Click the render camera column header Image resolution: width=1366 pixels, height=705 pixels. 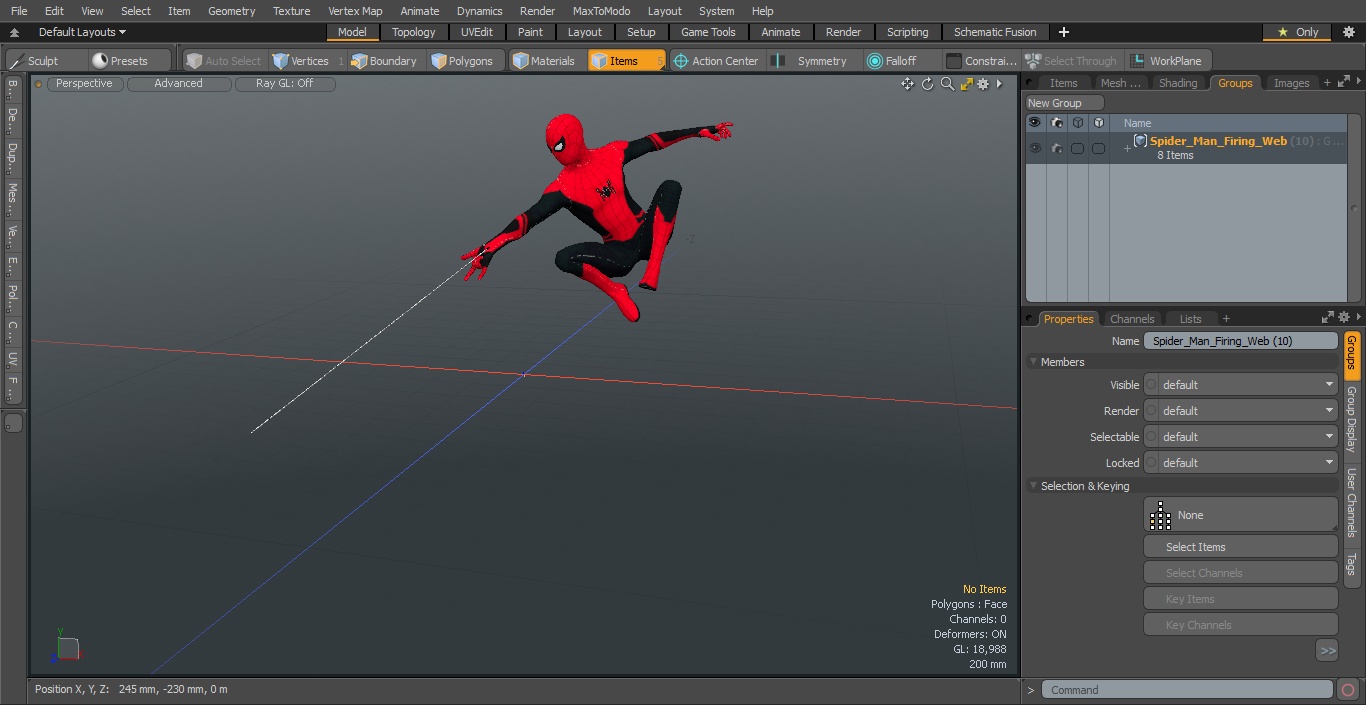pyautogui.click(x=1056, y=122)
